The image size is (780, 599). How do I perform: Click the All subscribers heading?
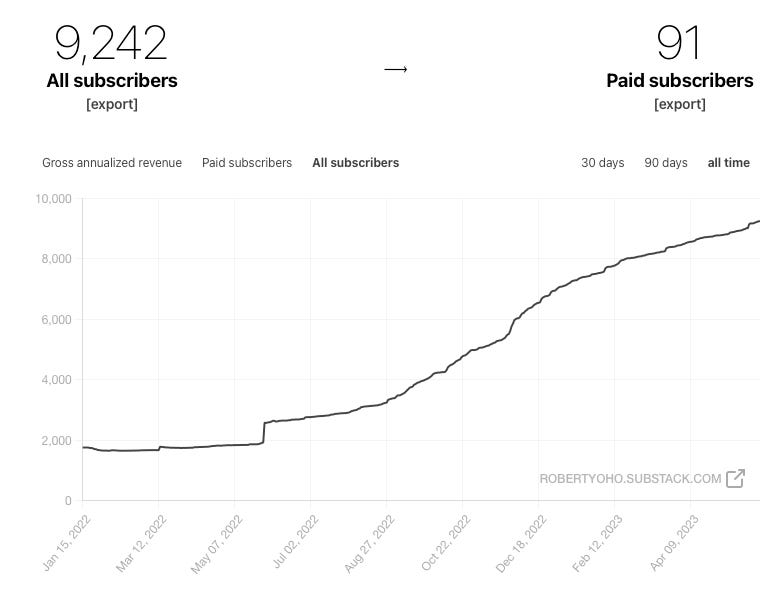112,81
